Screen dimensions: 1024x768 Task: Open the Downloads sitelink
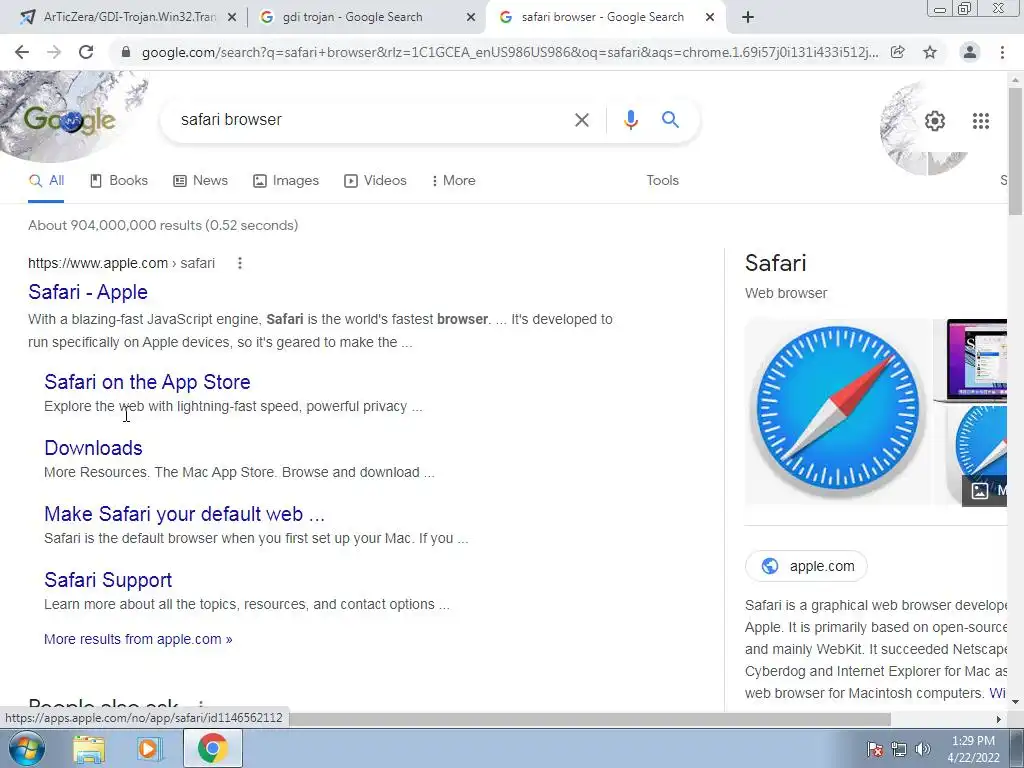(x=93, y=448)
